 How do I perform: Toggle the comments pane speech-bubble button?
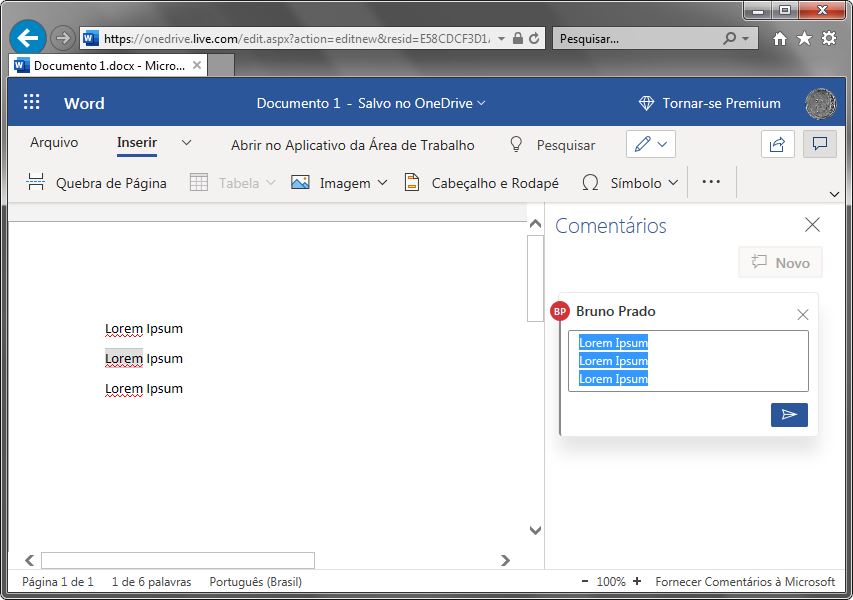point(819,144)
